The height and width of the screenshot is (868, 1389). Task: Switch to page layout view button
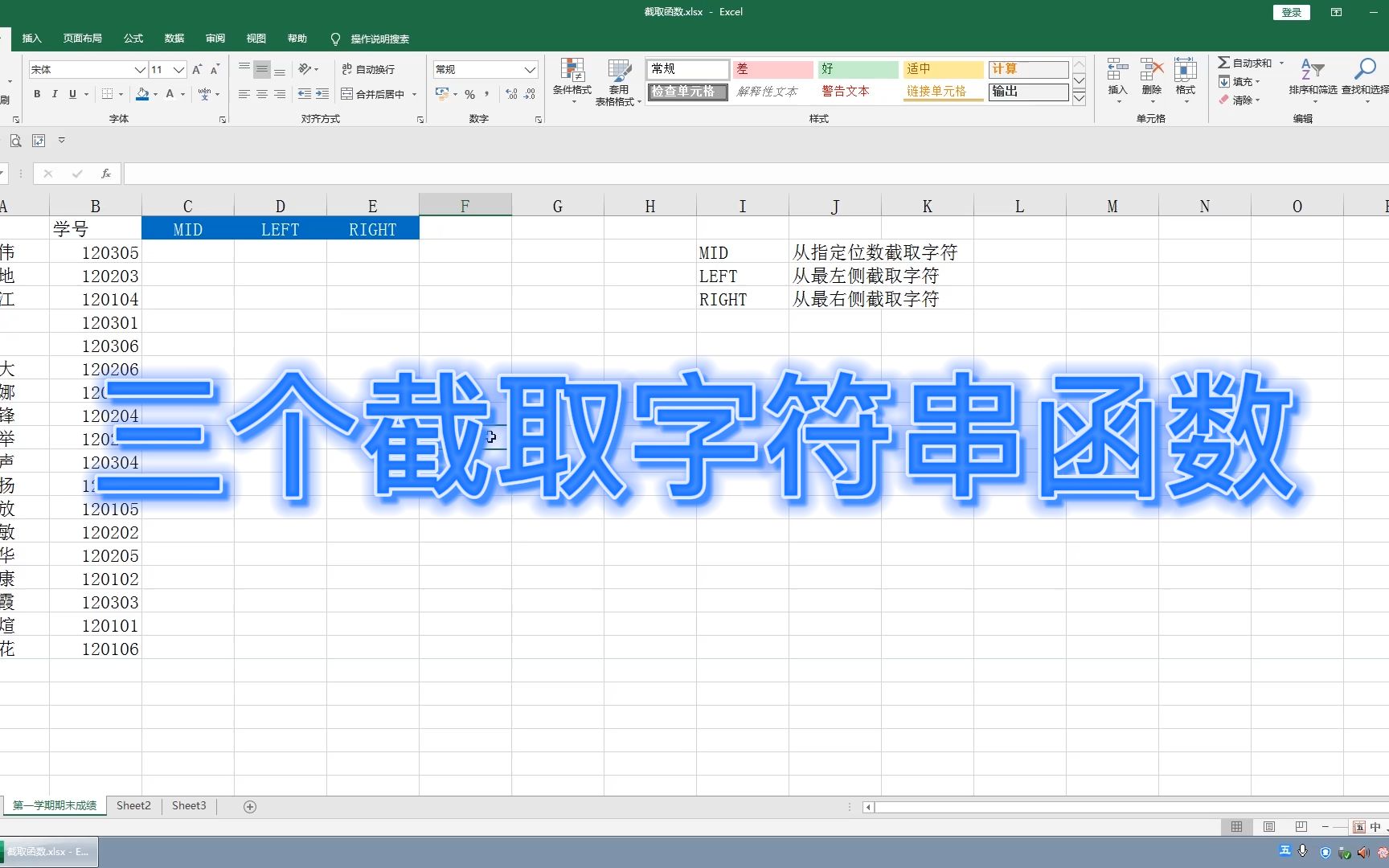click(x=1269, y=827)
